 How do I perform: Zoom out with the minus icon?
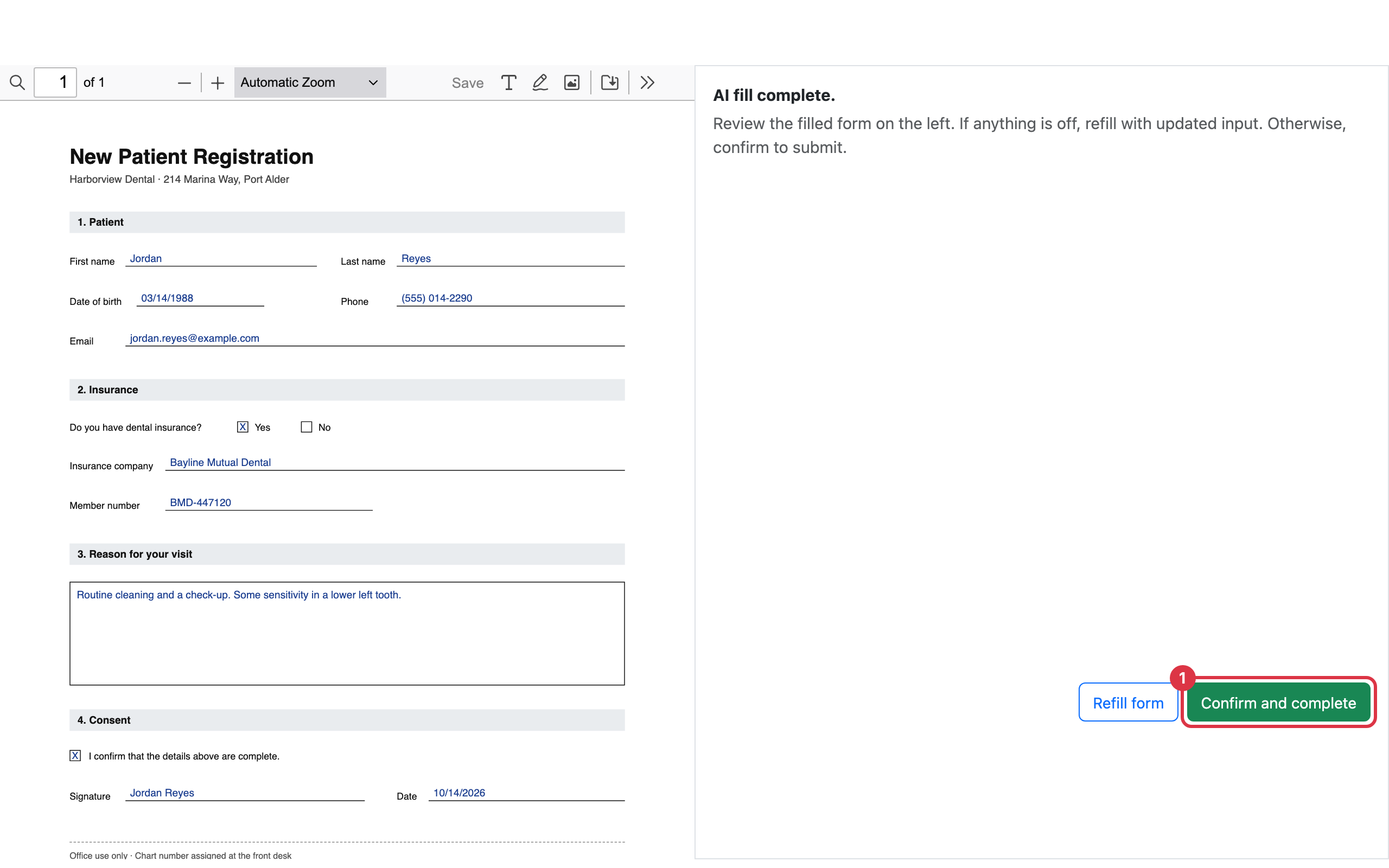(x=184, y=82)
